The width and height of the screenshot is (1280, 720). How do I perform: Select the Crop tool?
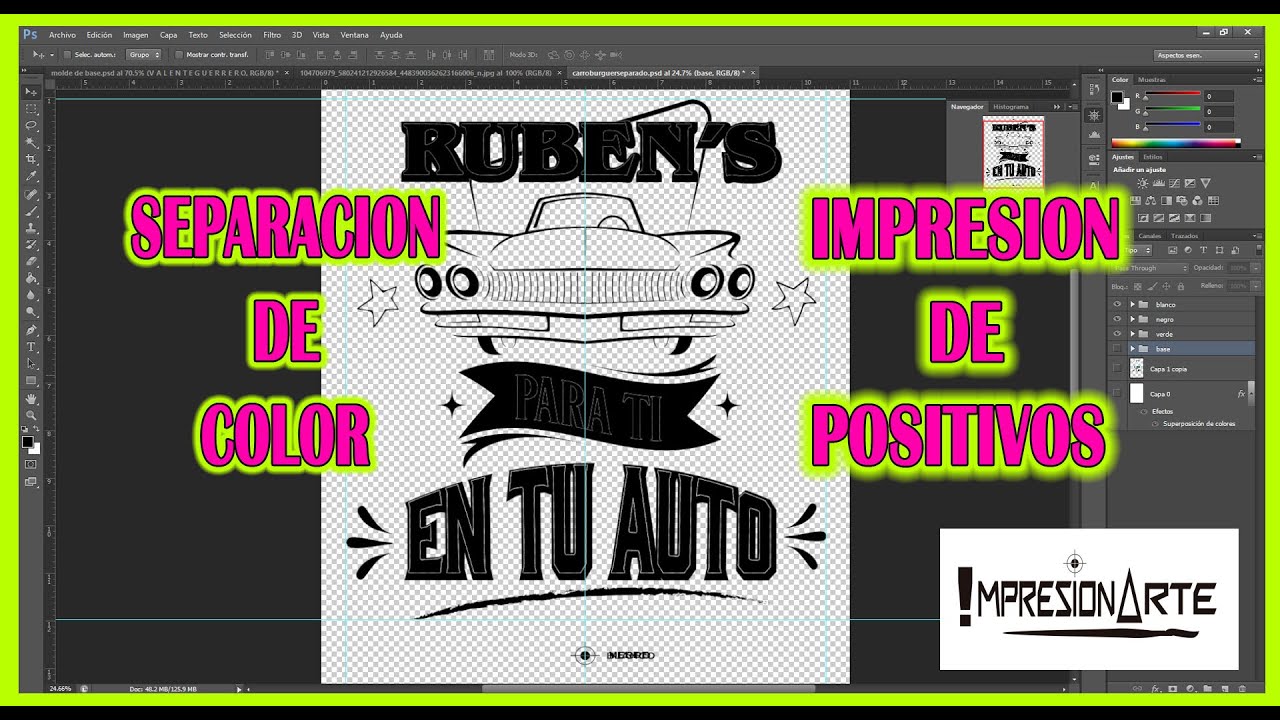tap(31, 159)
